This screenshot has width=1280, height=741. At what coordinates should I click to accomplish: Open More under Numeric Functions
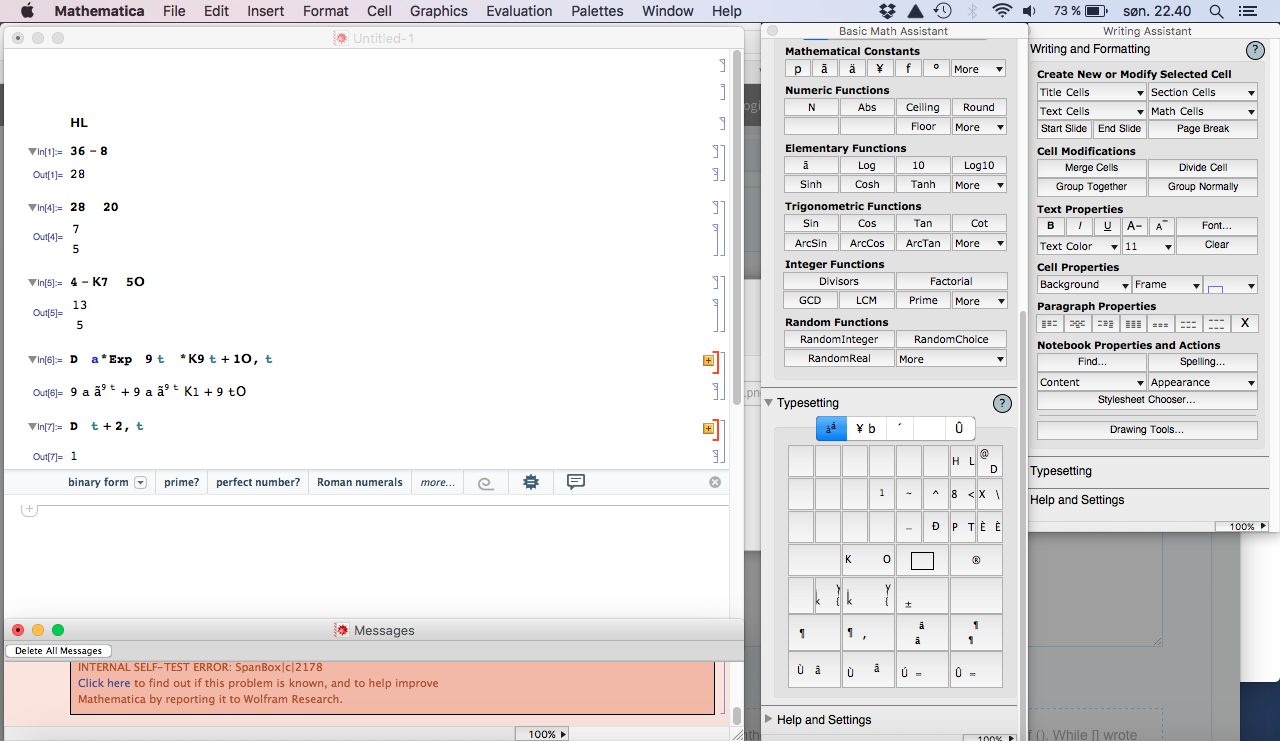coord(978,127)
